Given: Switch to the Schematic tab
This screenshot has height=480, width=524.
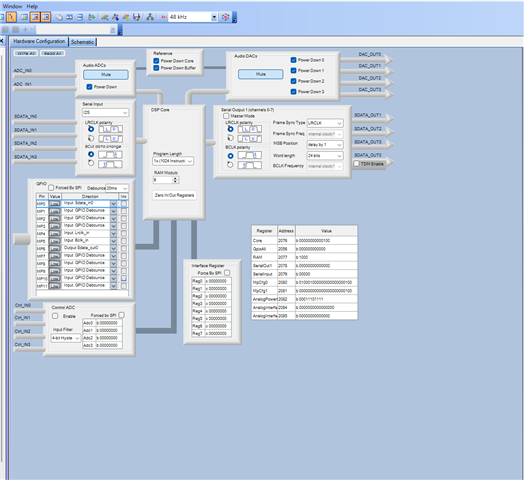Looking at the screenshot, I should pyautogui.click(x=82, y=42).
